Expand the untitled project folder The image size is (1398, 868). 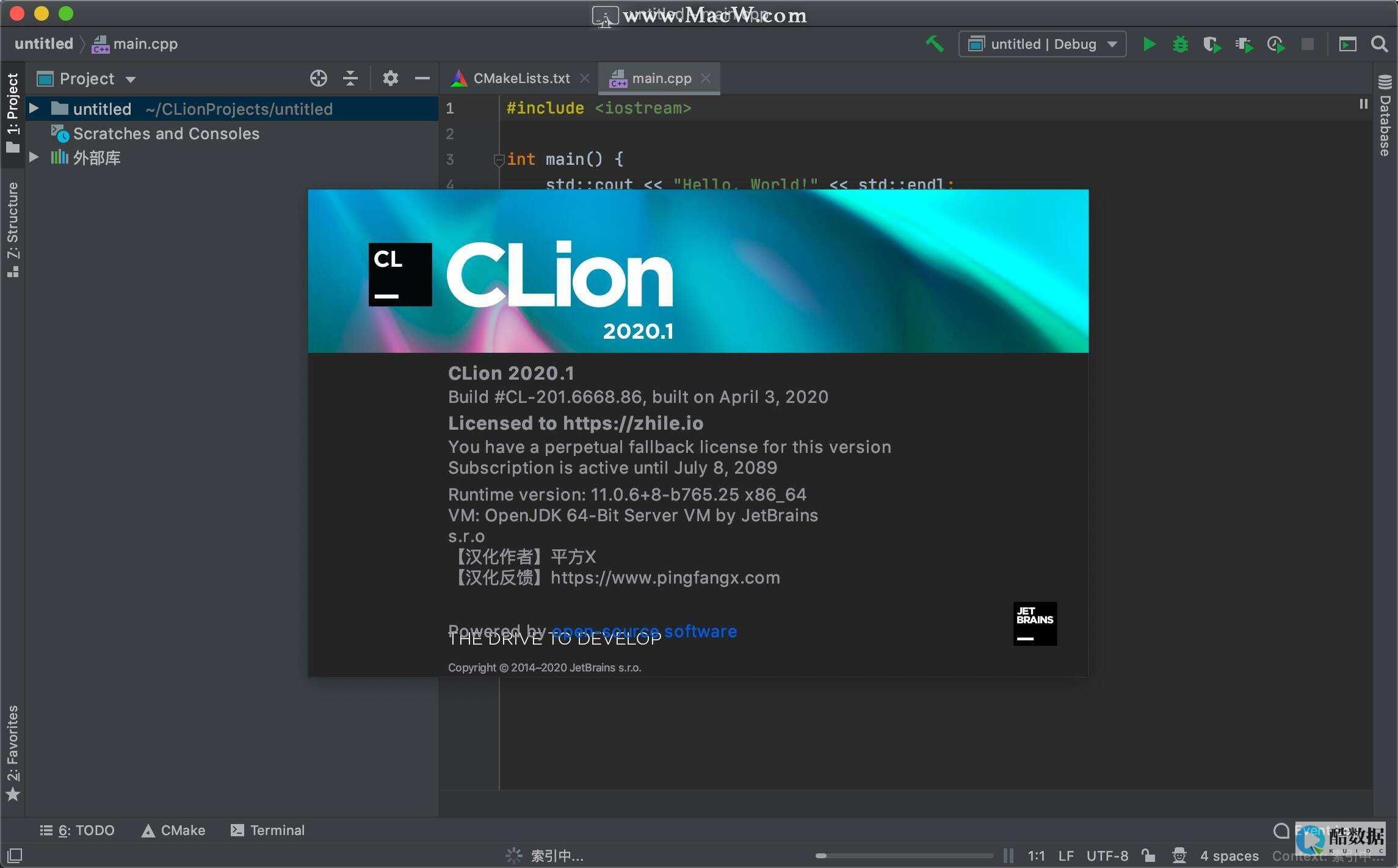[34, 109]
